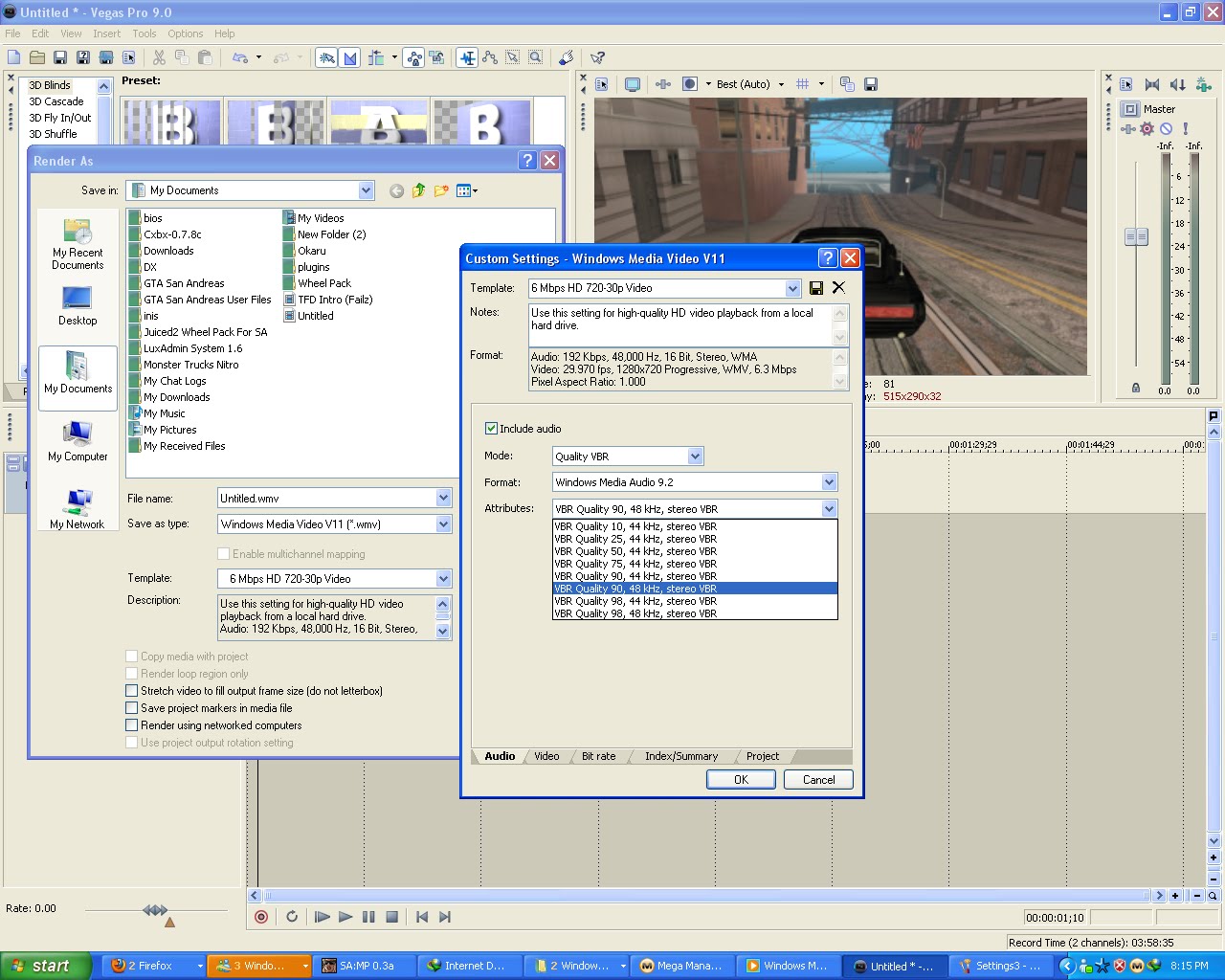
Task: Click the Windows start button
Action: [x=45, y=966]
